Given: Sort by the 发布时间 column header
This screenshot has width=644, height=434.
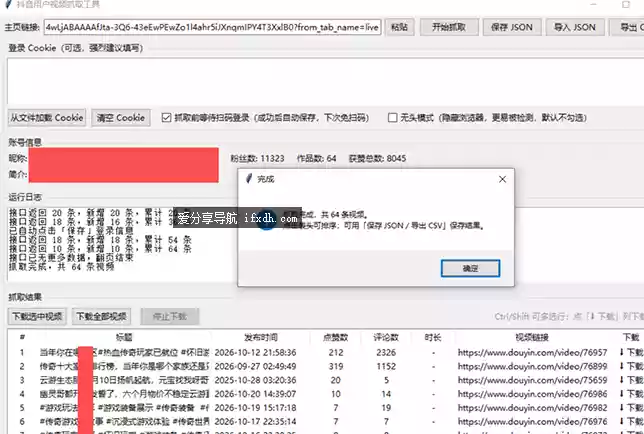Looking at the screenshot, I should 261,338.
